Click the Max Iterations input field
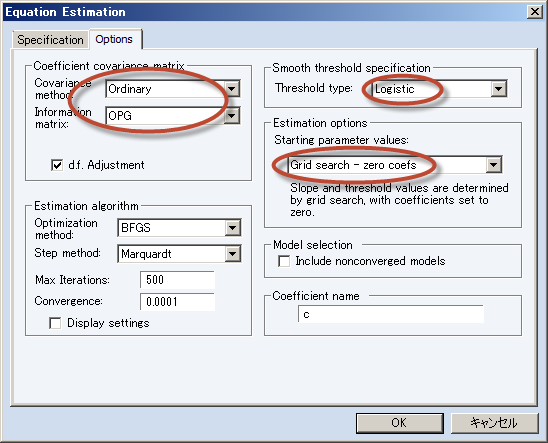Viewport: 548px width, 443px height. click(177, 280)
